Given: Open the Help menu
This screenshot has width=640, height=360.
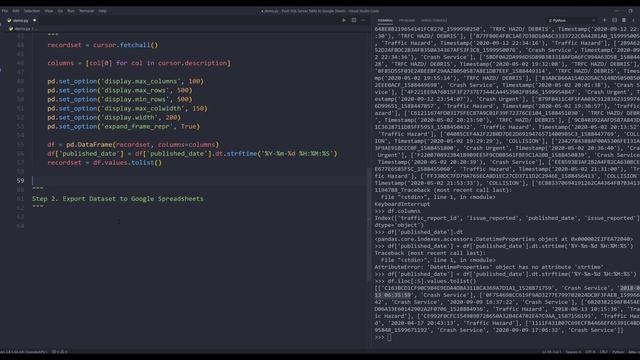Looking at the screenshot, I should coord(102,11).
